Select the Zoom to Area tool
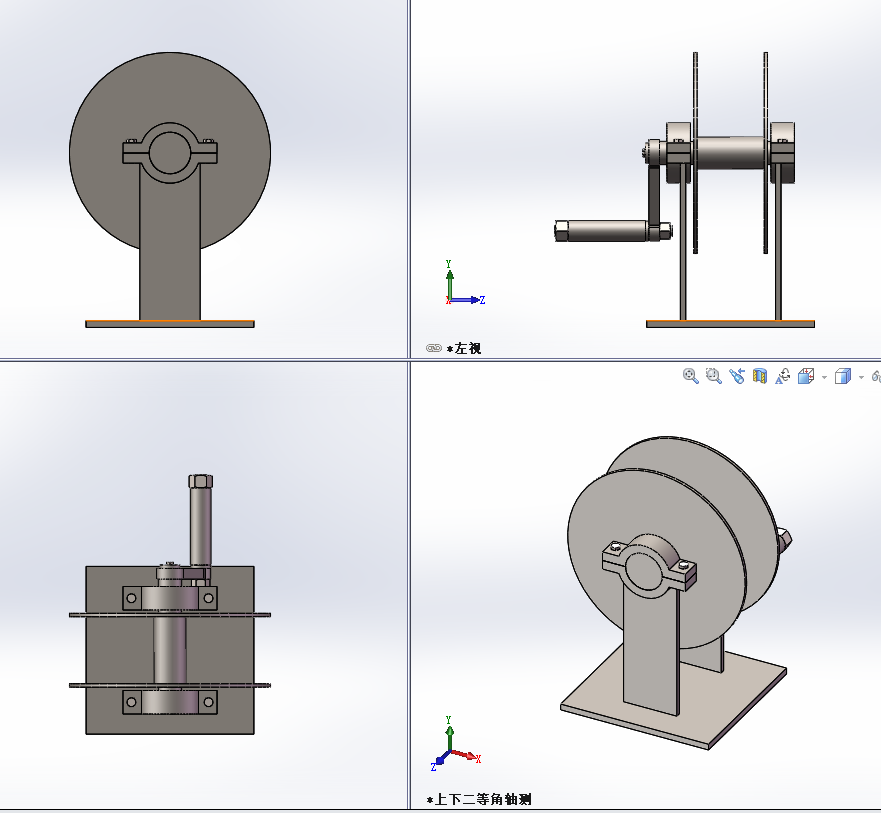This screenshot has height=813, width=881. (x=714, y=376)
